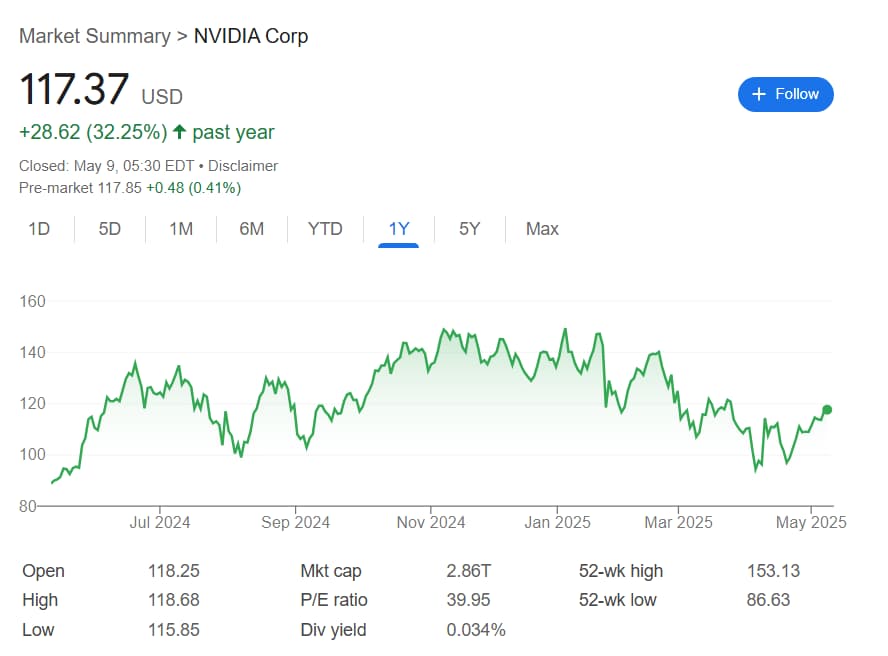Click the 52-wk high value 153.13

(x=772, y=571)
